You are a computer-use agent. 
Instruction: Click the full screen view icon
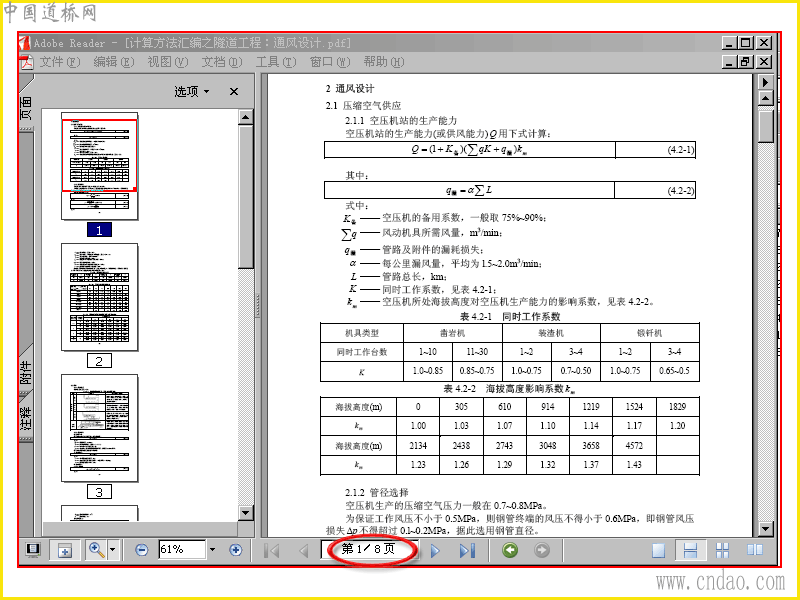click(x=33, y=550)
